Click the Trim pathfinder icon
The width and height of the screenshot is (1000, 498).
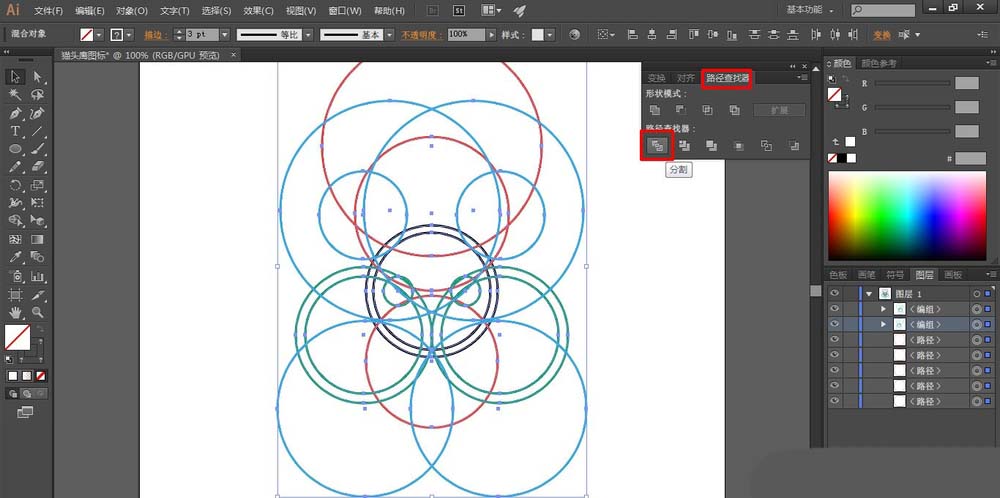point(684,146)
